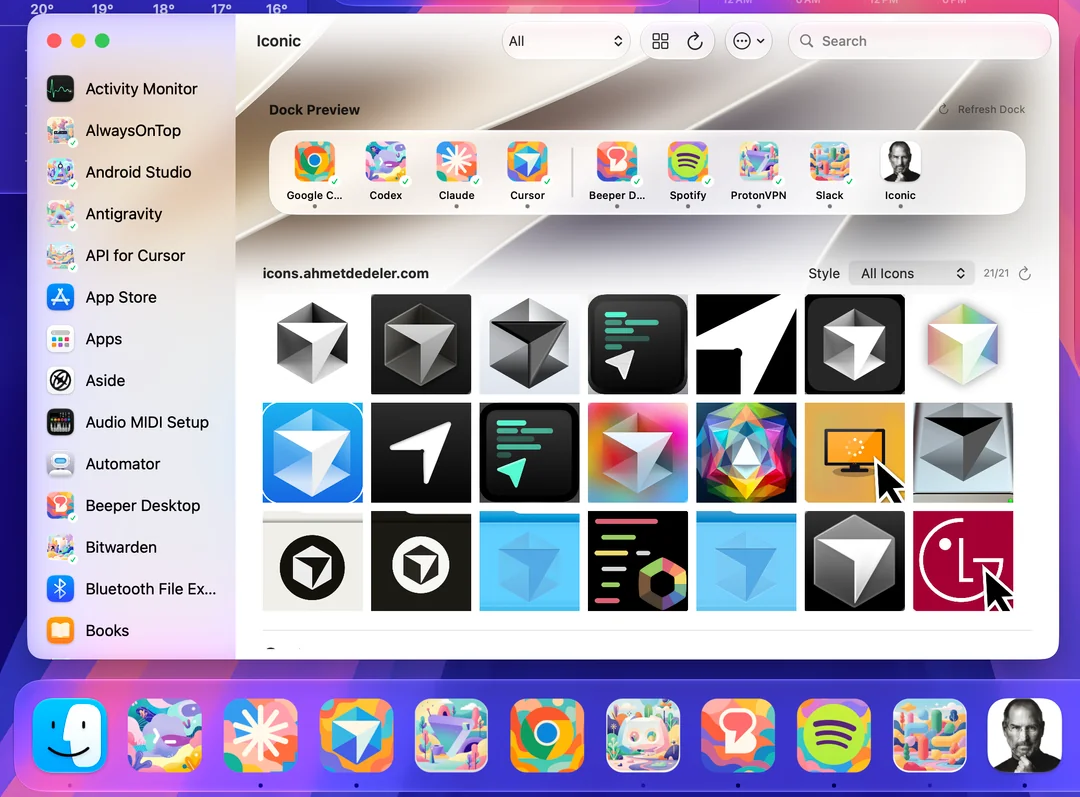Click the toolbar refresh icon

tap(695, 41)
